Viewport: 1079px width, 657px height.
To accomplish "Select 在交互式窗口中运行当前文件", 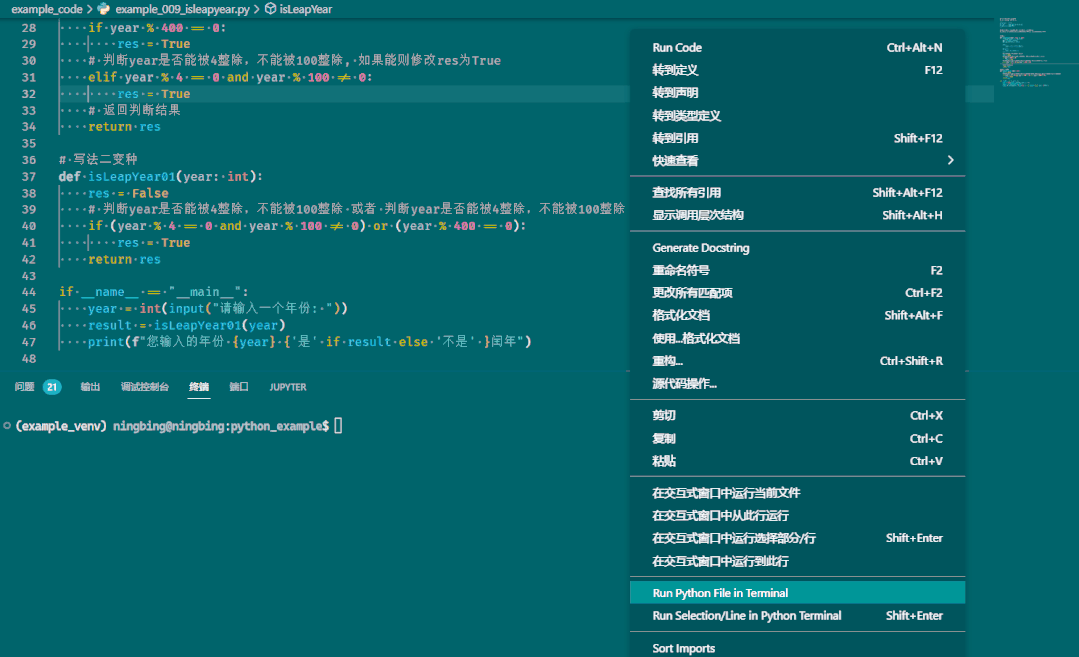I will [797, 493].
